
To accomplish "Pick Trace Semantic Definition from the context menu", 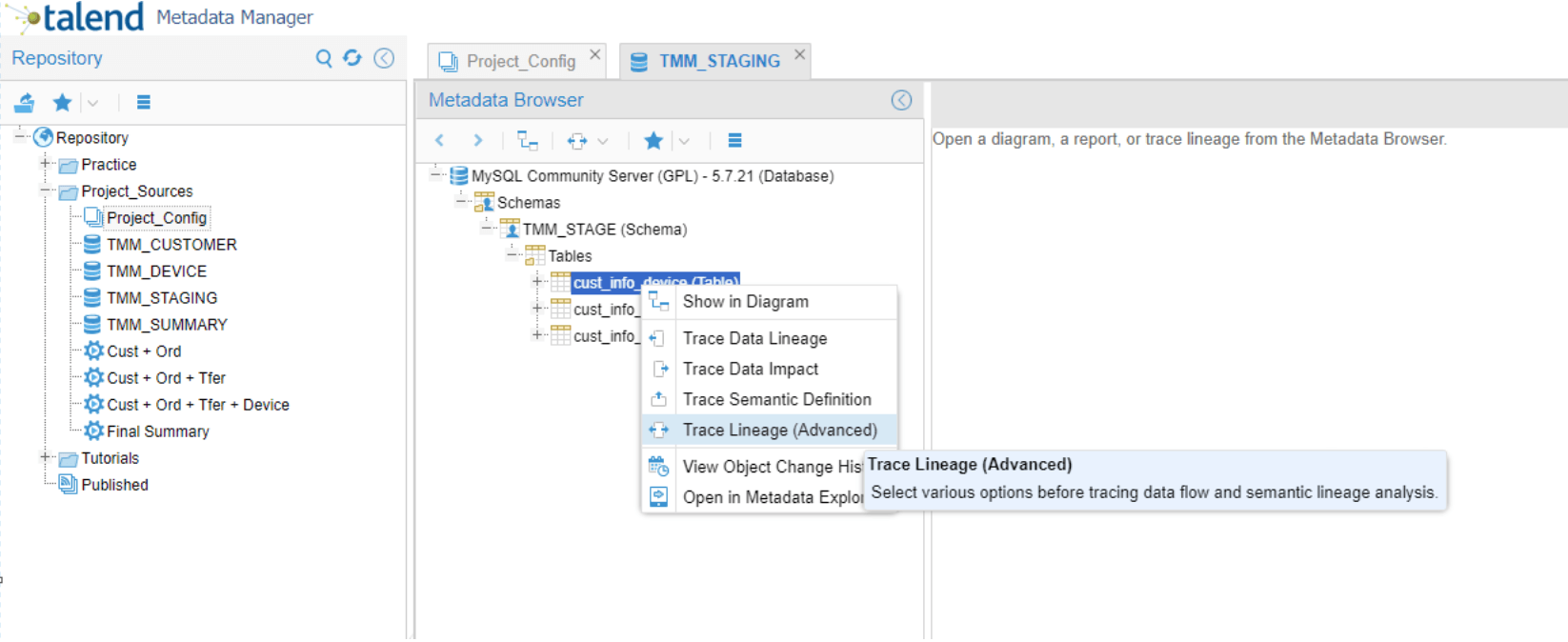I will coord(770,399).
